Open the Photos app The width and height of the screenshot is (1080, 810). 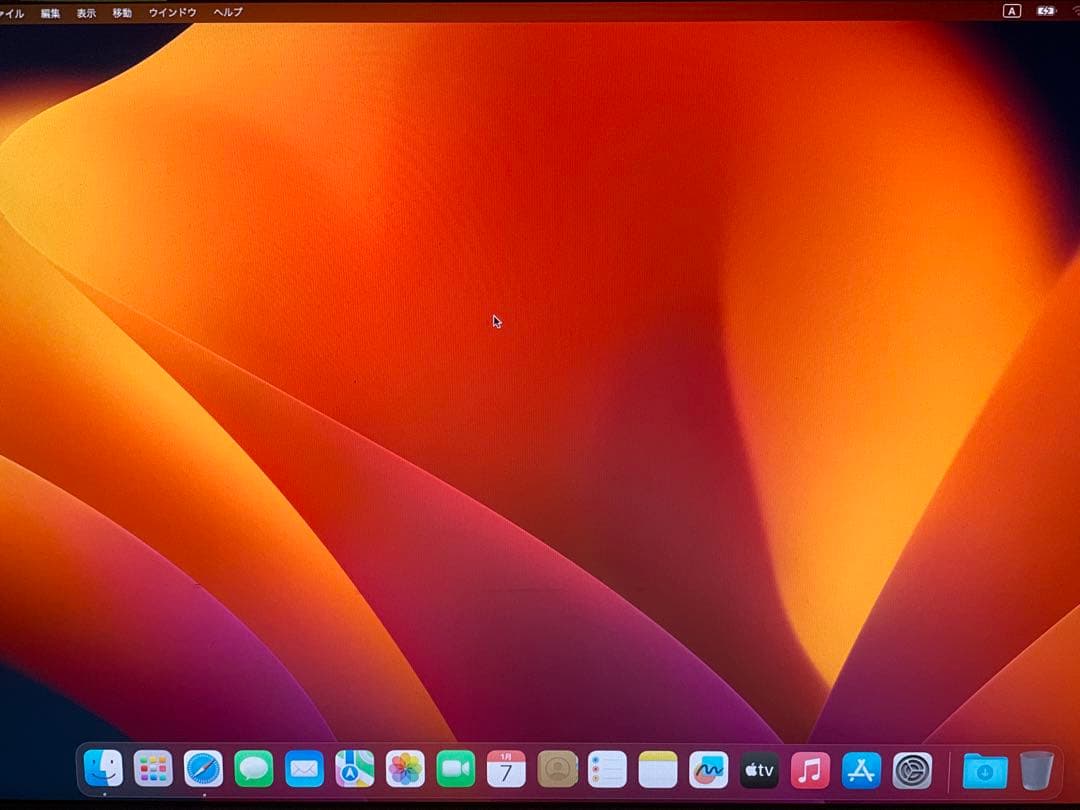tap(405, 768)
